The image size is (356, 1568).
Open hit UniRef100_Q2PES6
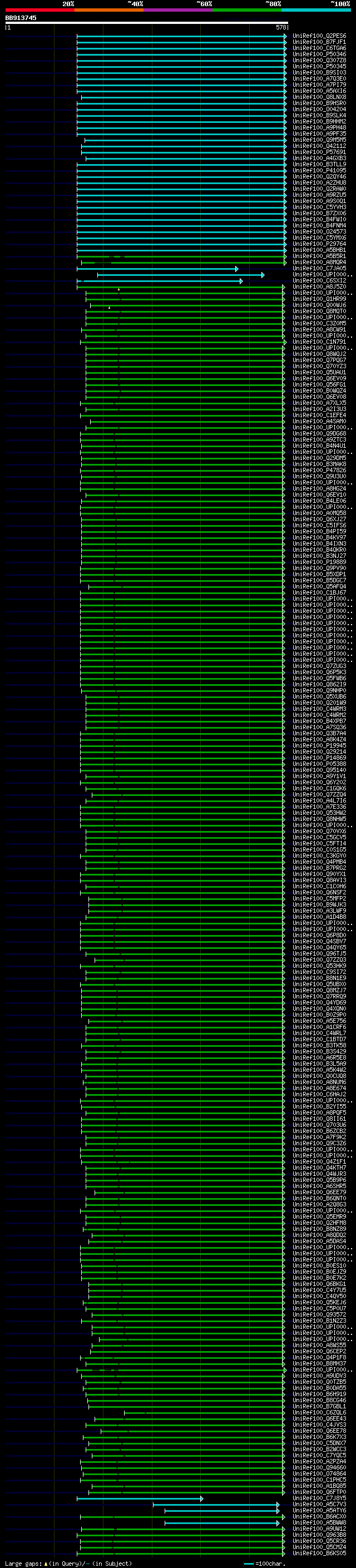[x=319, y=36]
